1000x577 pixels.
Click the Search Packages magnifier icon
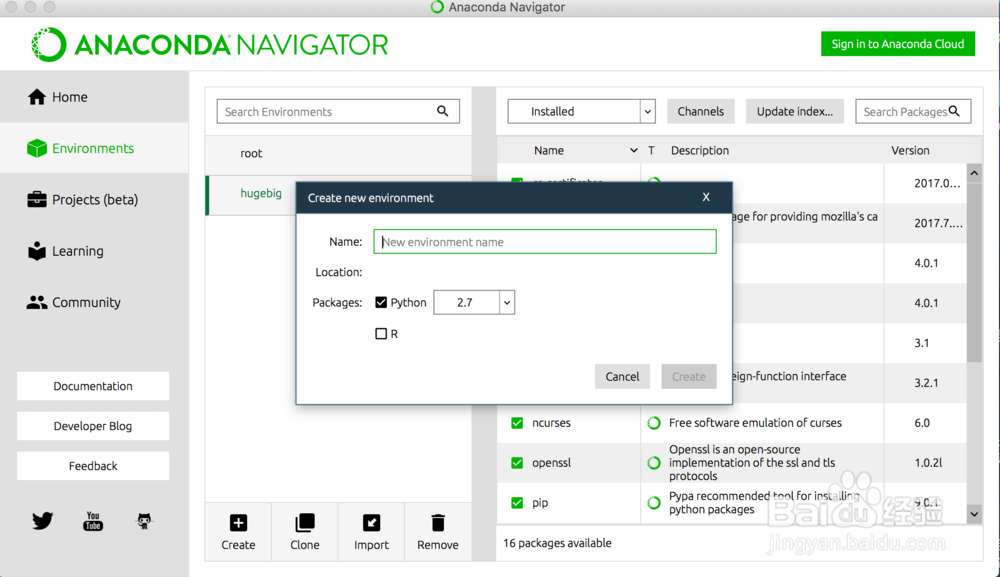click(x=954, y=111)
